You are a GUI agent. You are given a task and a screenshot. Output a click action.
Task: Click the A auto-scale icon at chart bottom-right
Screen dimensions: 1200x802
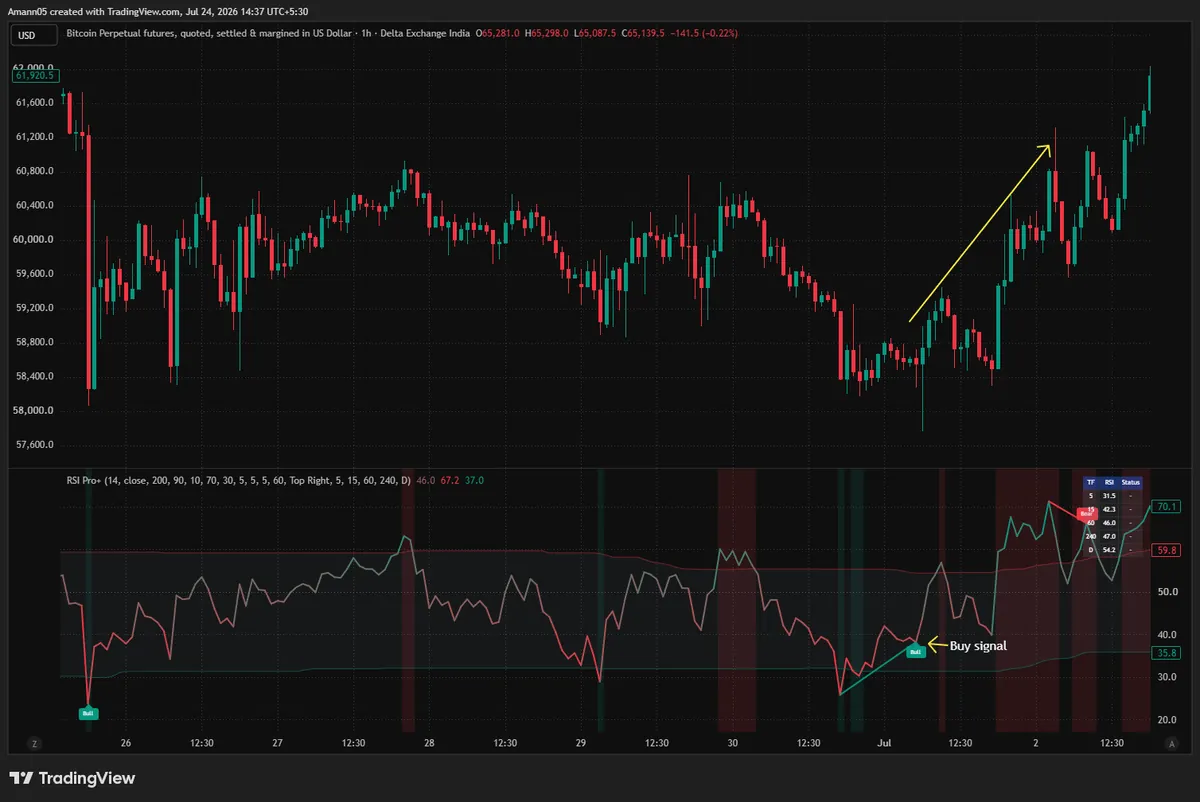click(1172, 743)
